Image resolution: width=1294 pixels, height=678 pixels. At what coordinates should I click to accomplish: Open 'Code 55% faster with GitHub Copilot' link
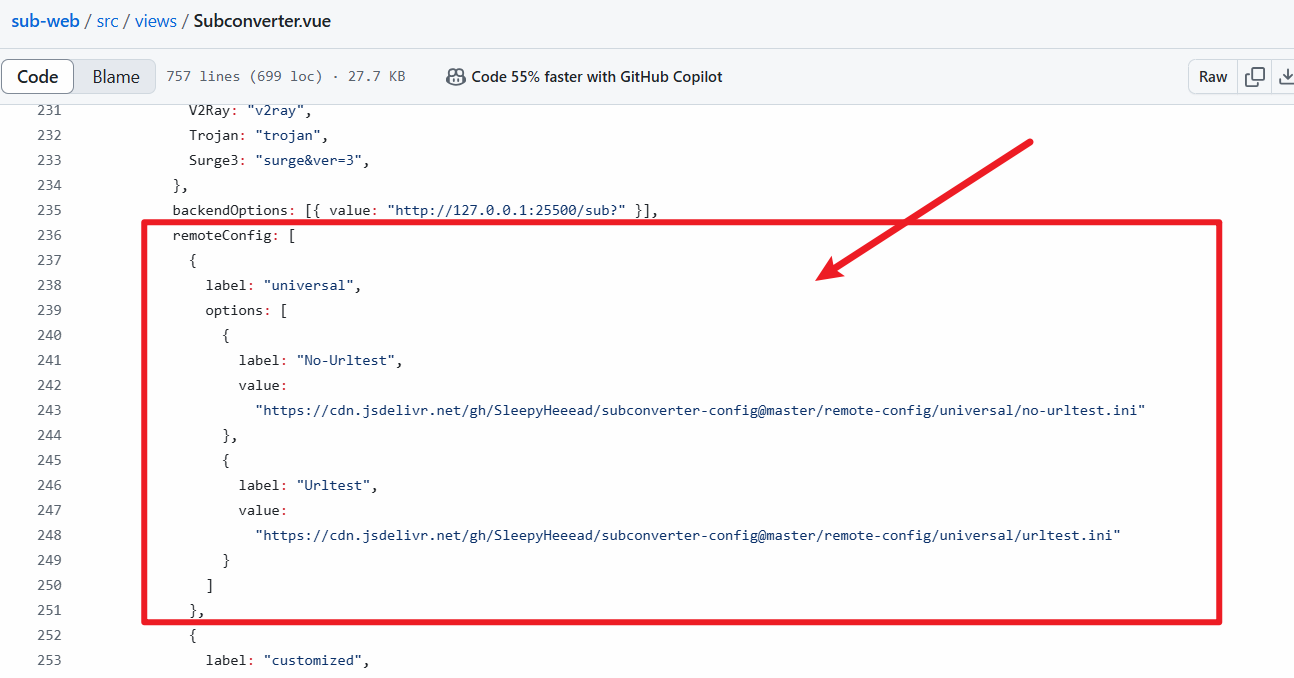596,77
